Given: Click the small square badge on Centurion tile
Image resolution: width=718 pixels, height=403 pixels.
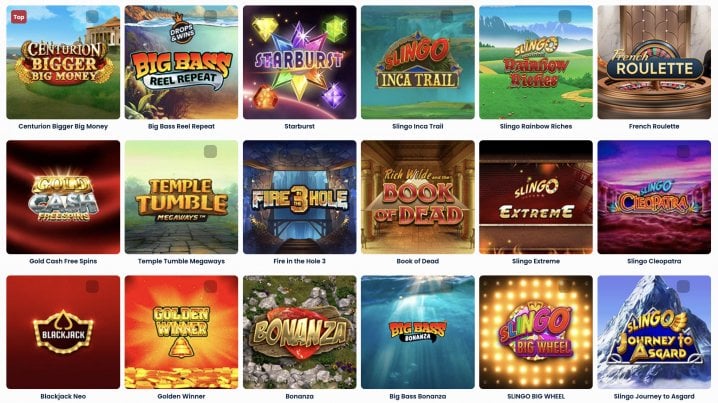Looking at the screenshot, I should click(x=92, y=16).
